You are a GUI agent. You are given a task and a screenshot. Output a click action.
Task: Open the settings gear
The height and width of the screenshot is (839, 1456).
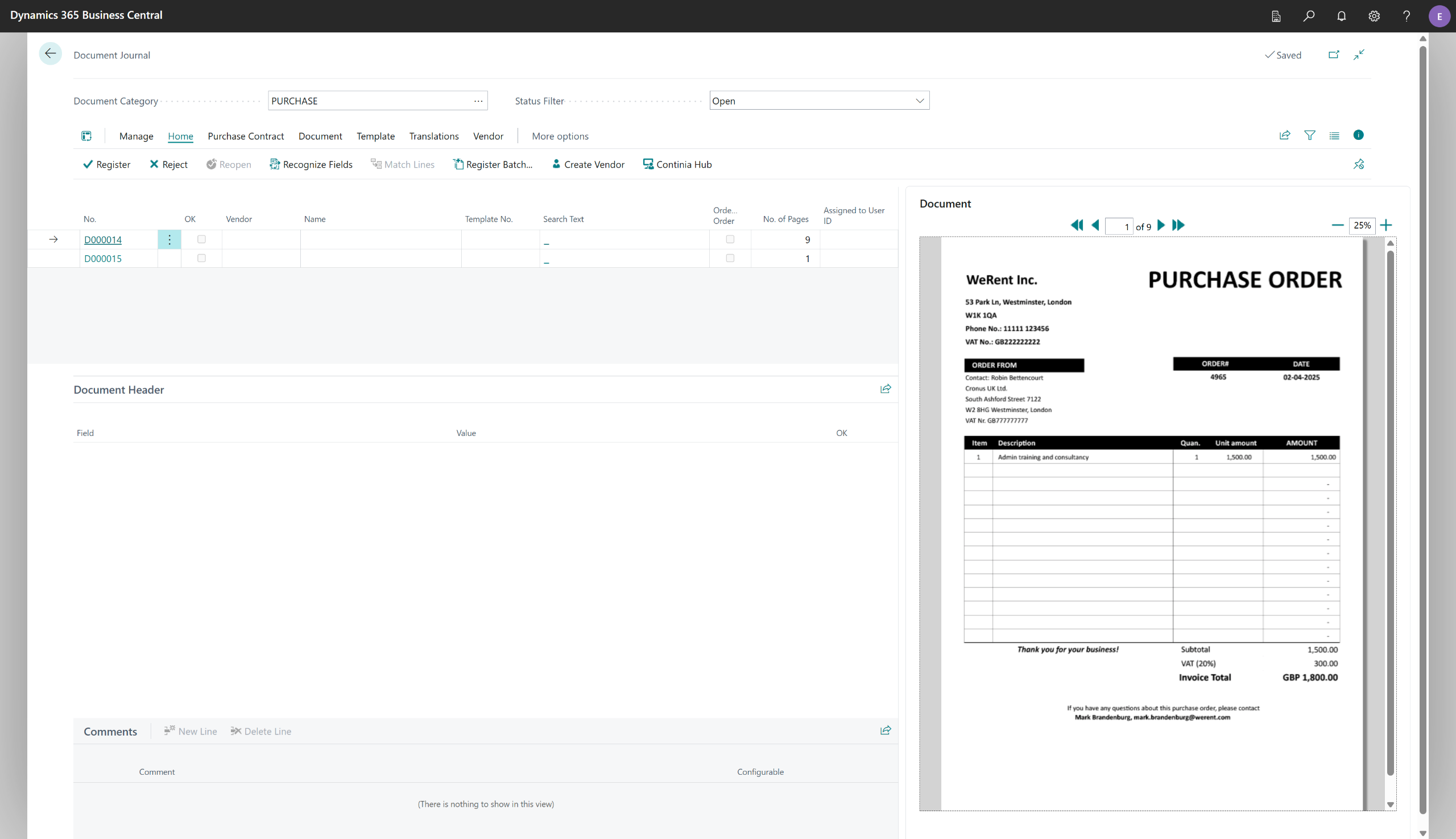click(1374, 16)
